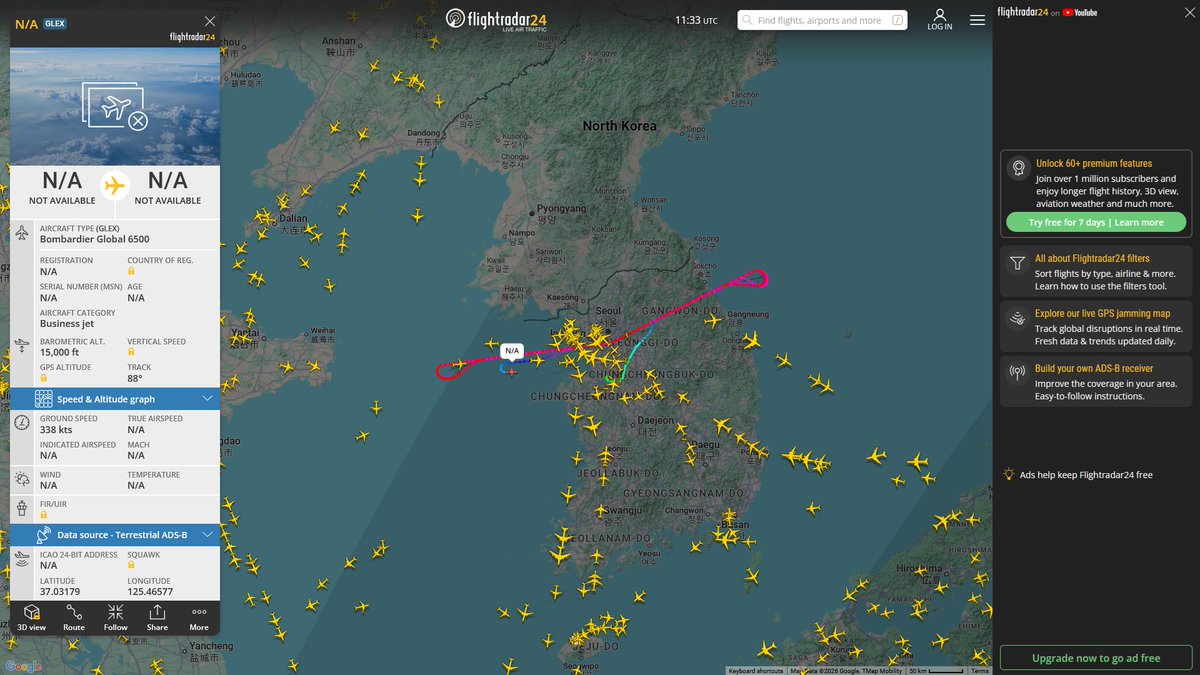Click the GPS jamming map icon

pos(1017,319)
